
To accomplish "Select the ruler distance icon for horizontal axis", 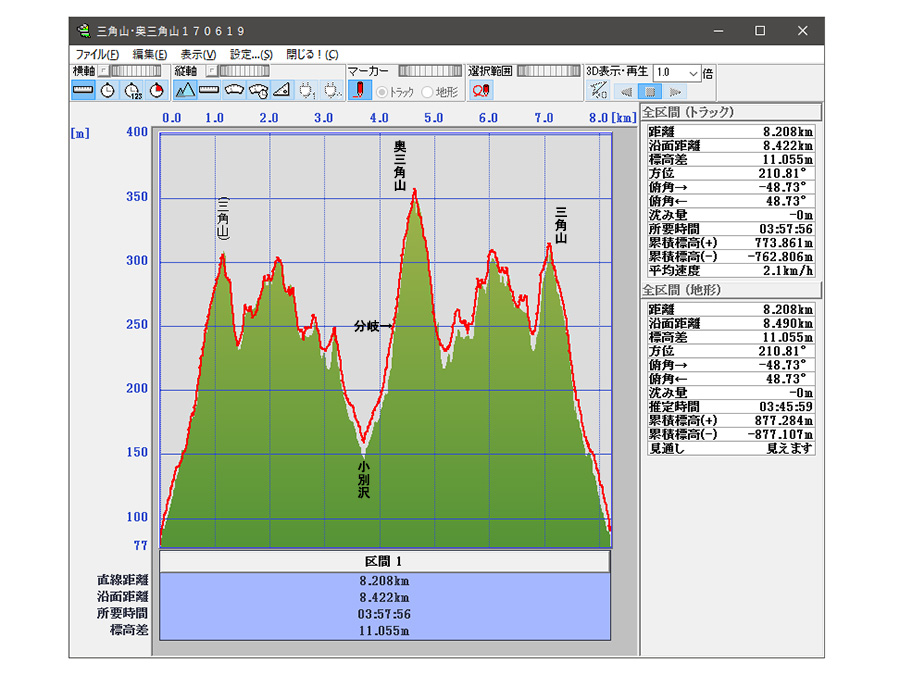I will click(83, 91).
